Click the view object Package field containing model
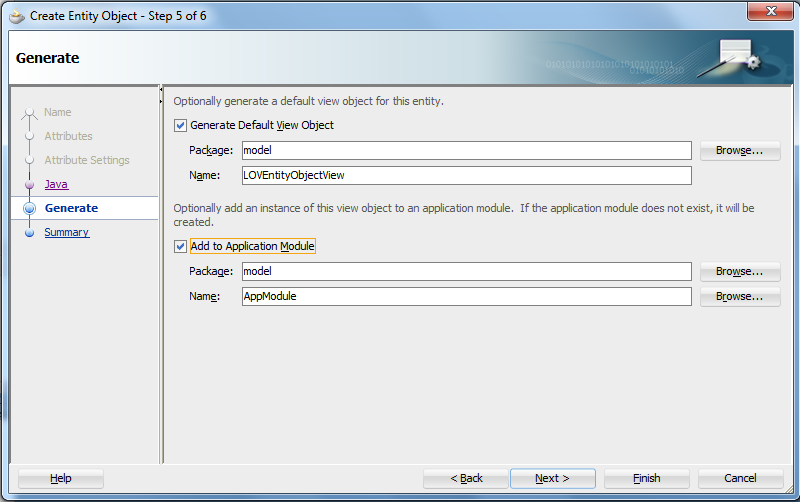 click(x=466, y=150)
